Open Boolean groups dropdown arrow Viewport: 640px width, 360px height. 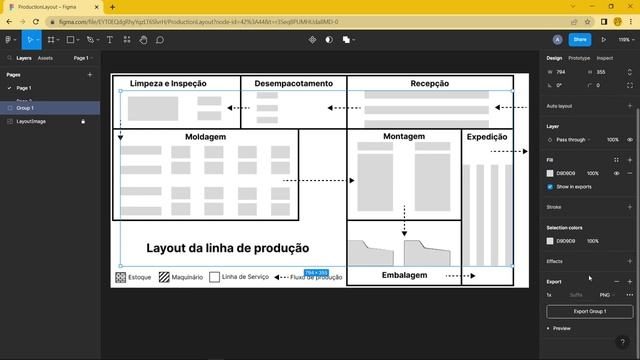(x=353, y=40)
